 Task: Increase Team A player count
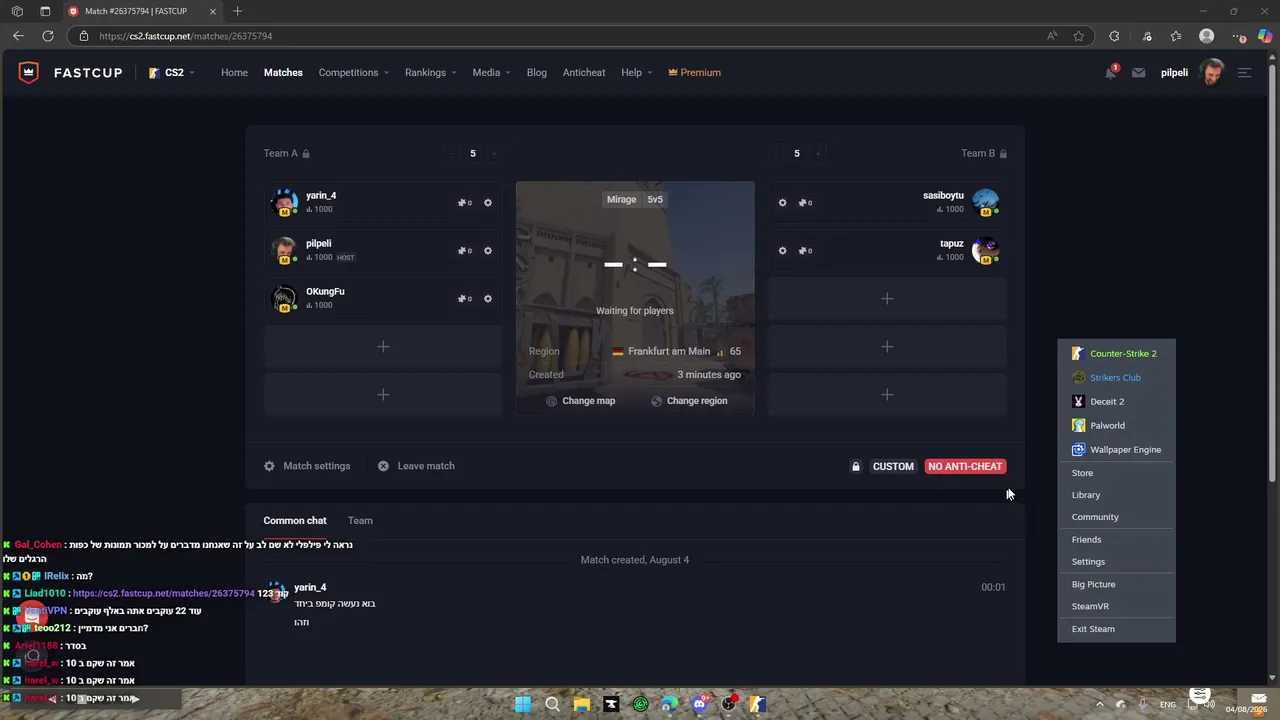[x=494, y=154]
